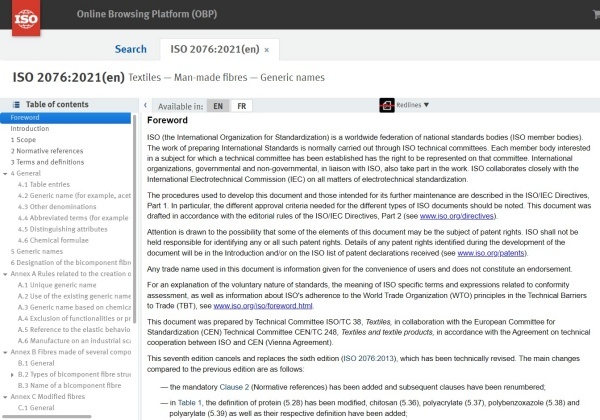Screen dimensions: 600x420
Task: Go to 2 Normative references
Action: click(47, 151)
